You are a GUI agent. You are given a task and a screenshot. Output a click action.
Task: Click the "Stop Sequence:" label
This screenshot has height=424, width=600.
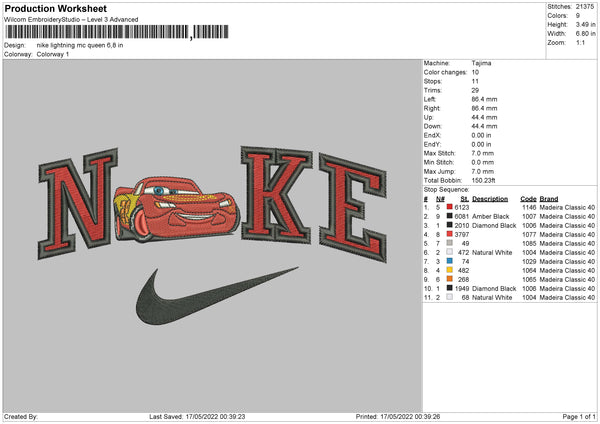click(446, 189)
